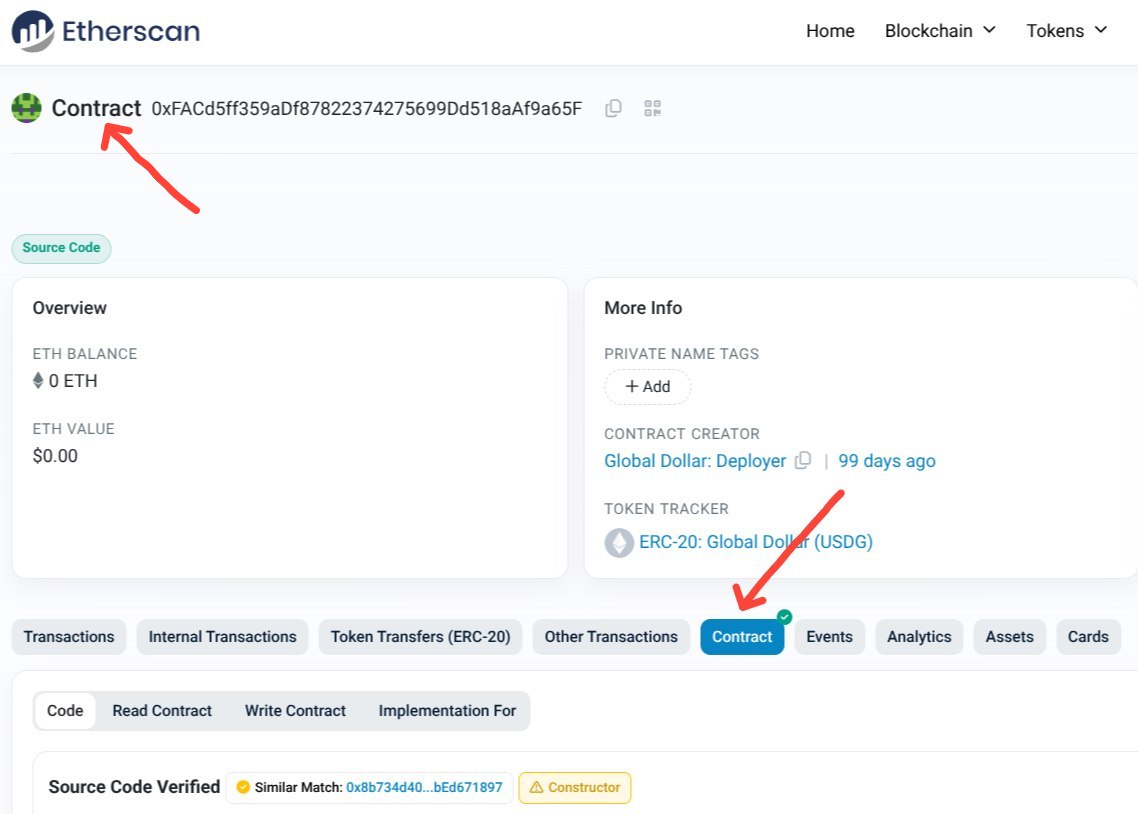This screenshot has width=1138, height=814.
Task: Click the More Info card heading
Action: point(643,308)
